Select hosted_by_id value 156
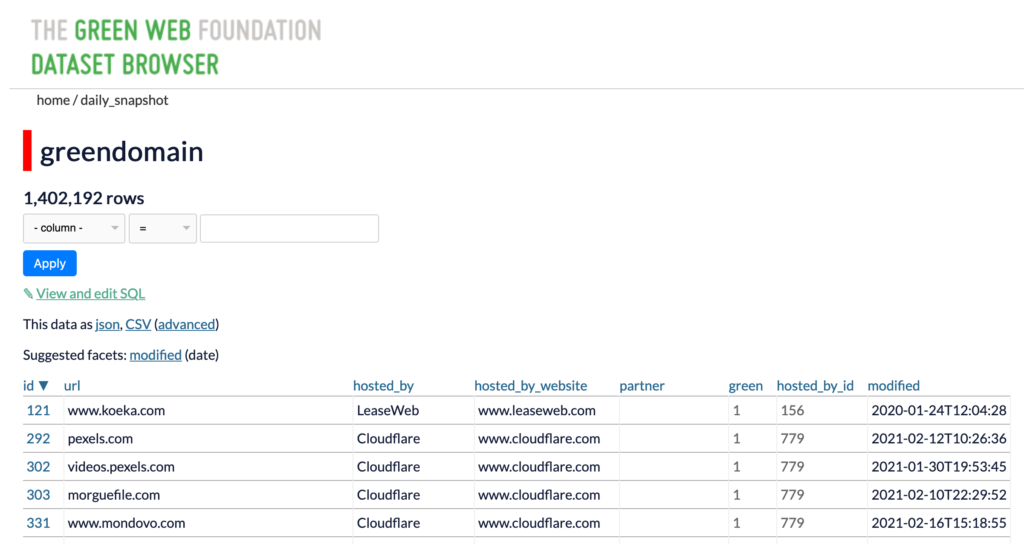 pos(792,410)
